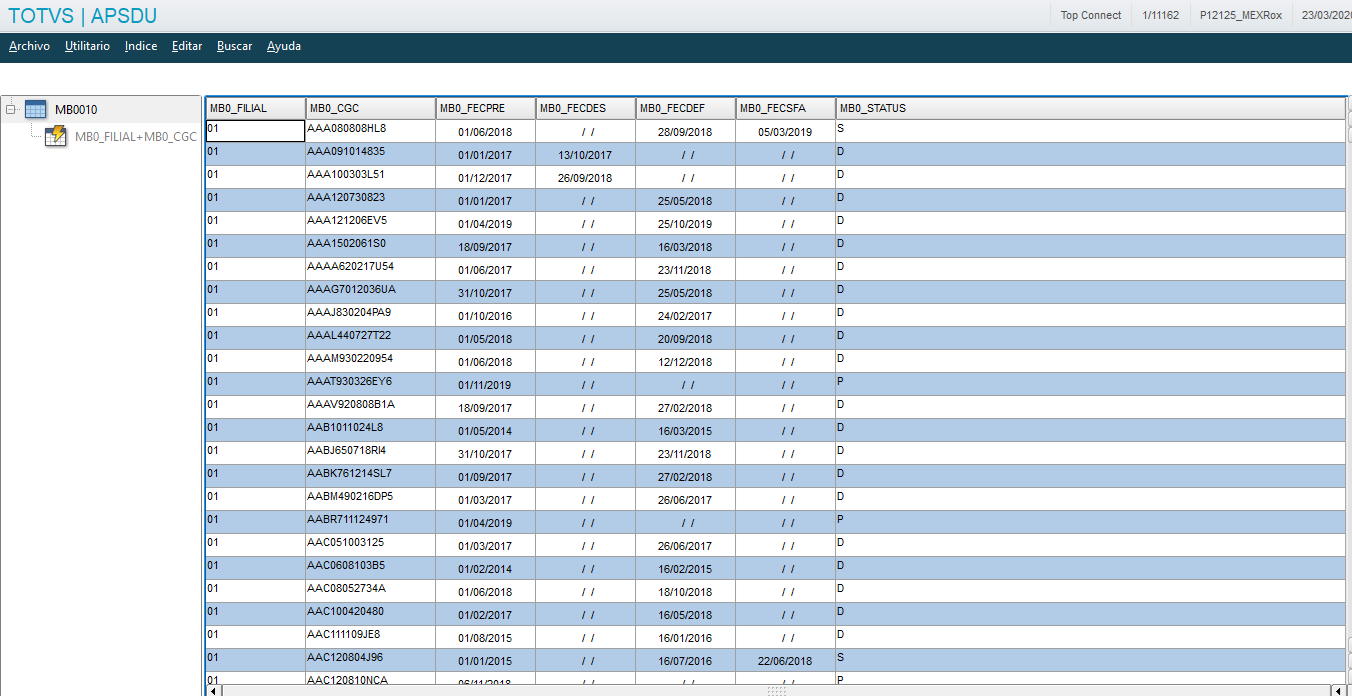This screenshot has width=1352, height=696.
Task: Open the Utilitario menu
Action: click(87, 46)
